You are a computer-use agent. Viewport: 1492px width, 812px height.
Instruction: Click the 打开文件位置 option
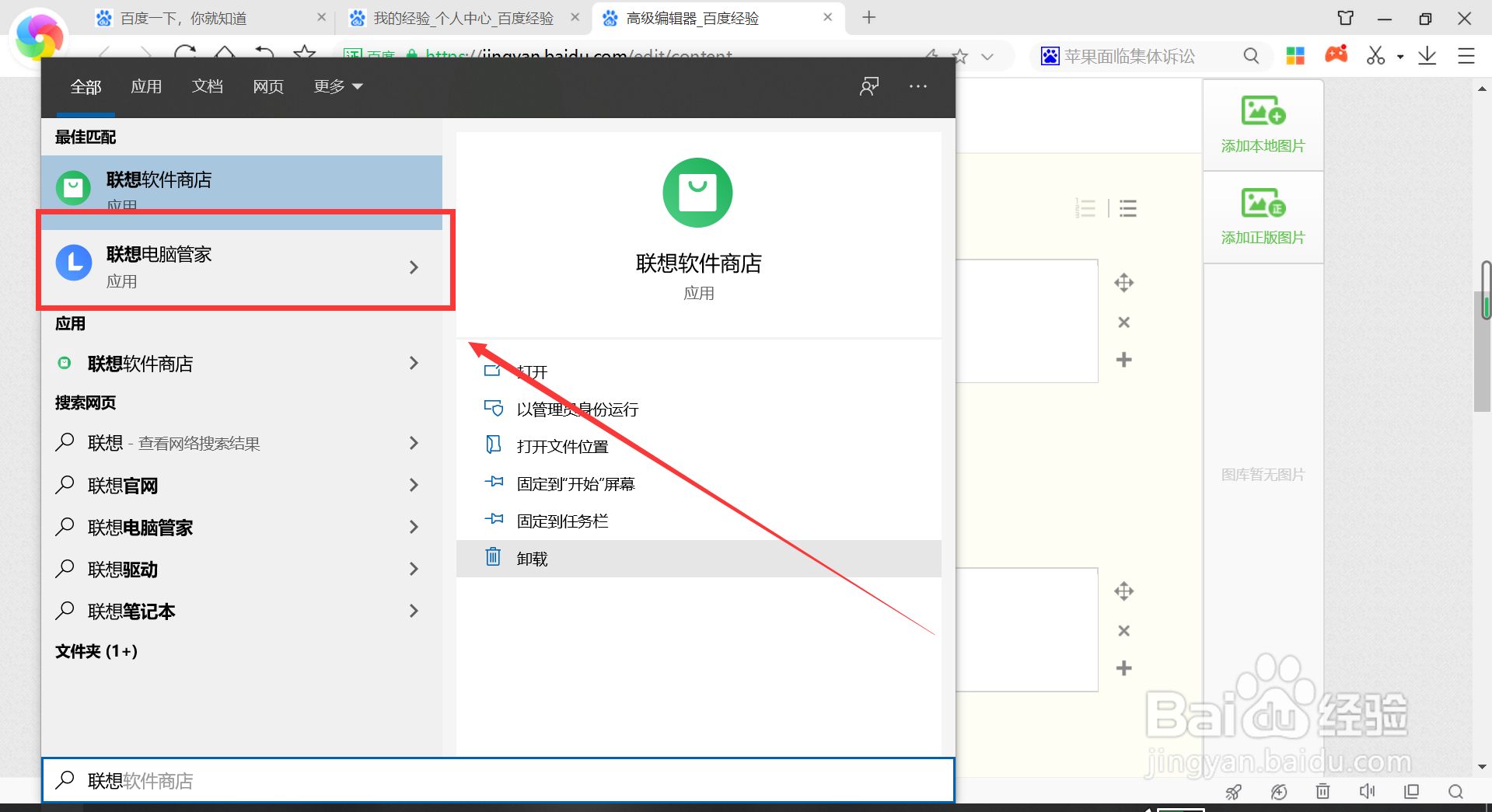(563, 446)
